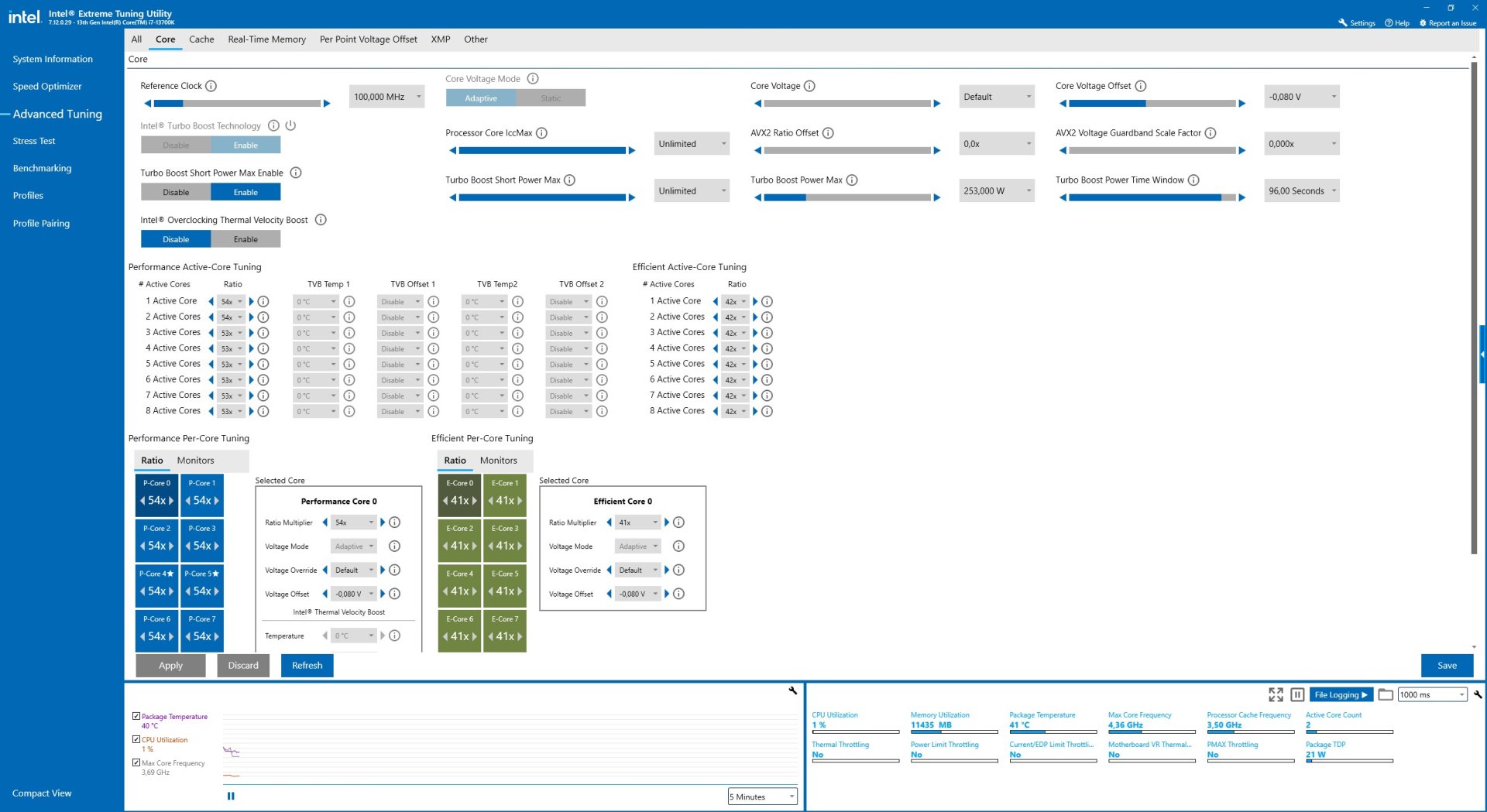Viewport: 1487px width, 812px height.
Task: Pause the monitor readouts panel
Action: pos(1298,694)
